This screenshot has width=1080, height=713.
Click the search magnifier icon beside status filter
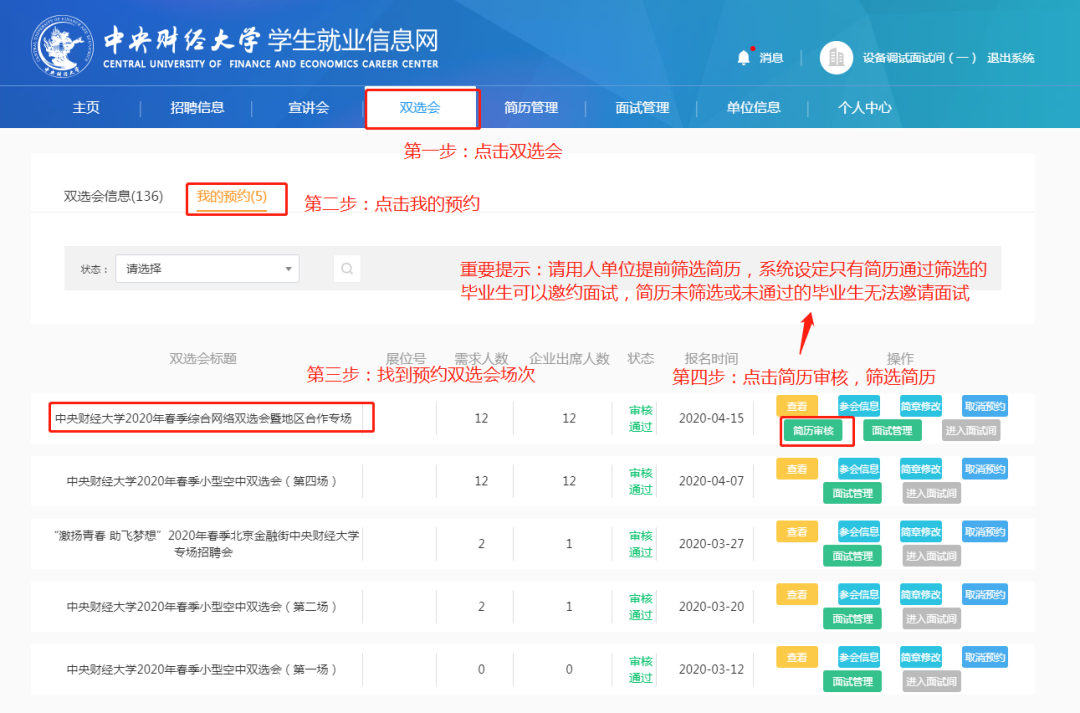click(x=347, y=268)
